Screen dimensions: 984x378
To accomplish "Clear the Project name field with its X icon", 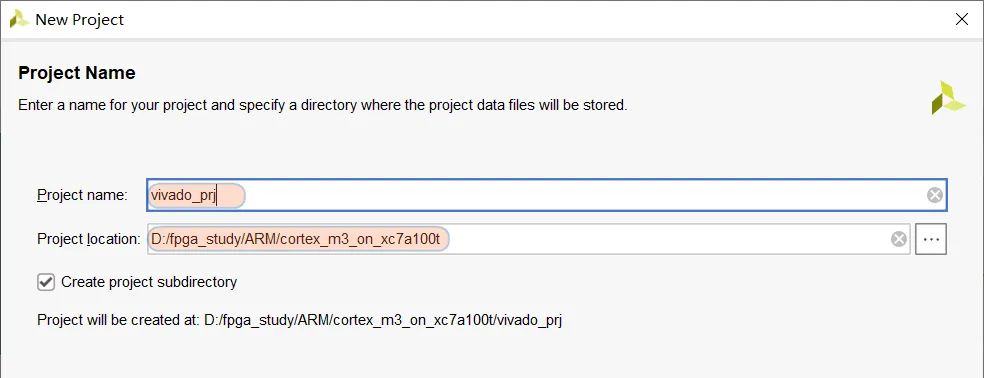I will click(x=934, y=195).
